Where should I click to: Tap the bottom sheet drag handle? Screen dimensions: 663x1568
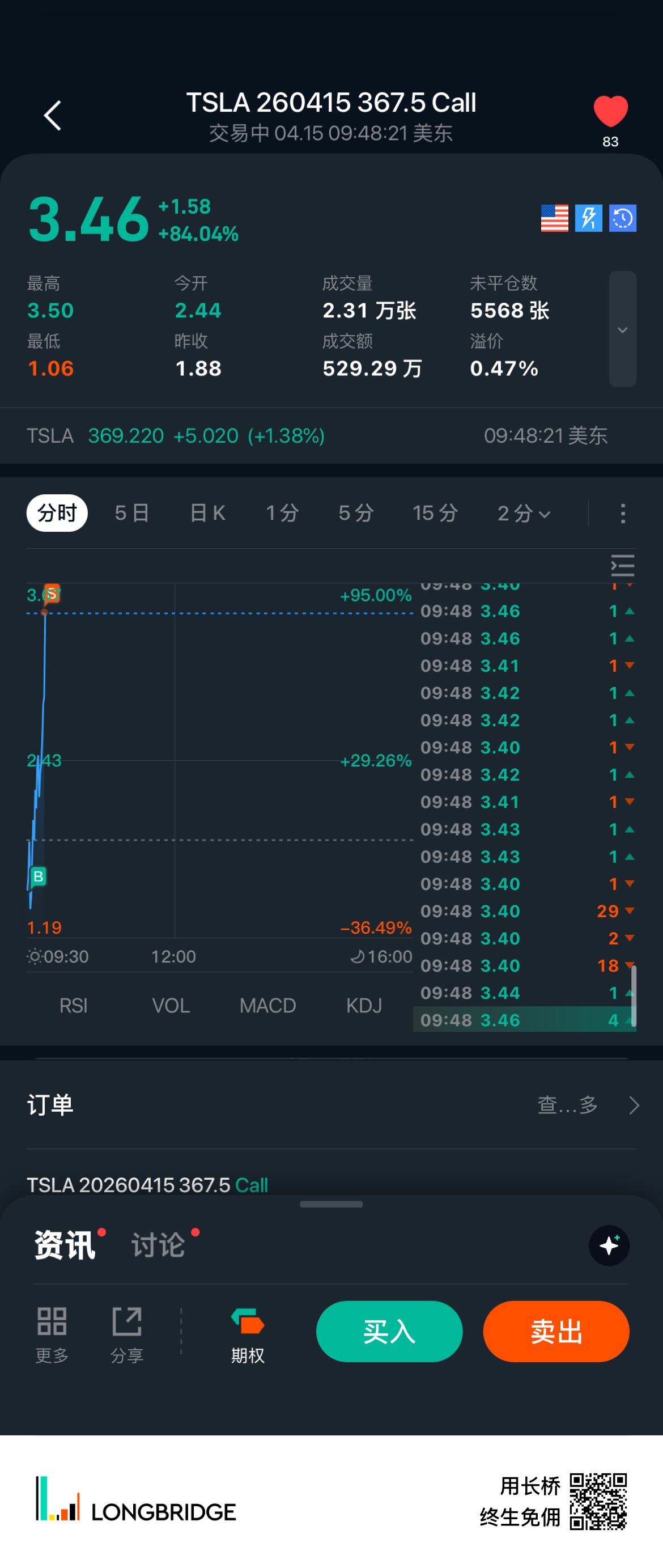pos(331,1204)
